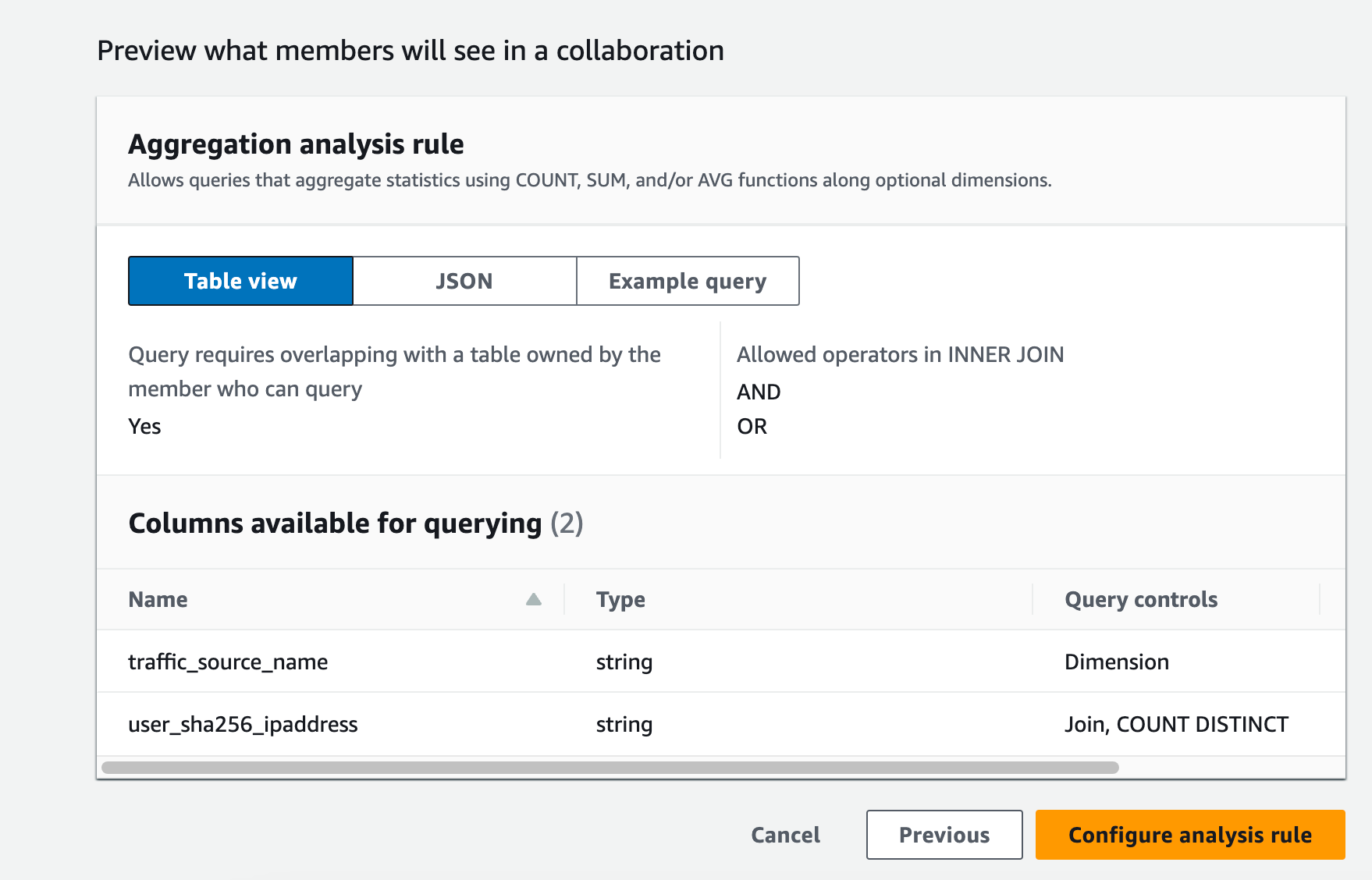Sort by Name column ascending arrow
This screenshot has width=1372, height=880.
534,599
